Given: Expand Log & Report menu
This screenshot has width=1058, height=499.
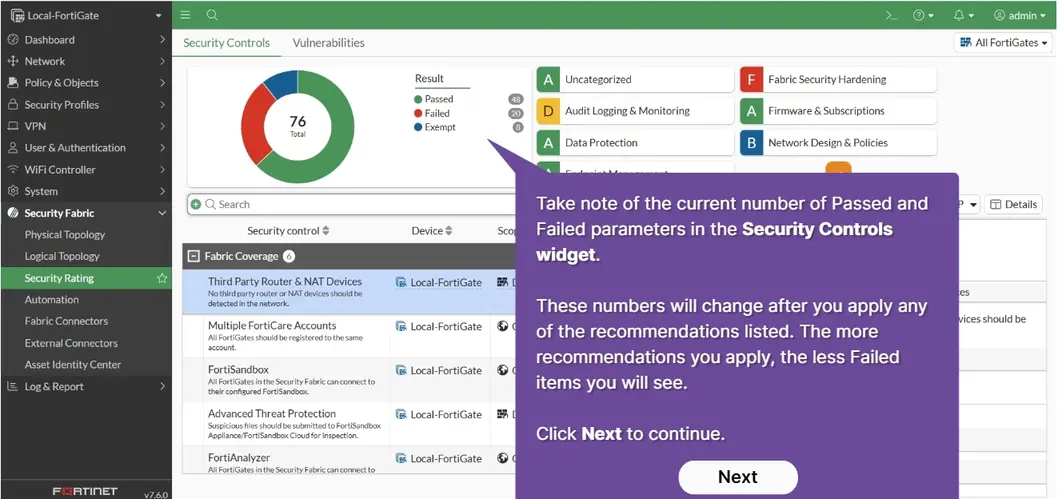Looking at the screenshot, I should [x=86, y=386].
